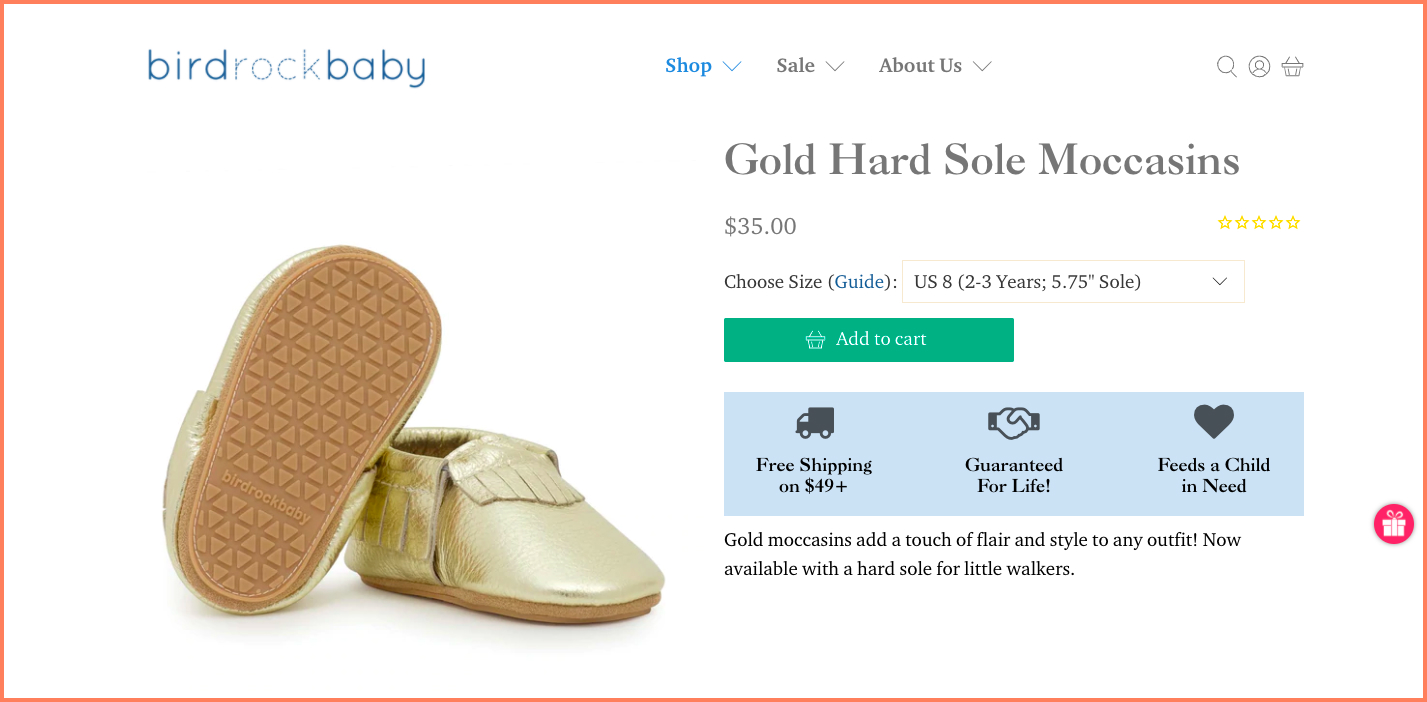
Task: Expand the Sale menu chevron
Action: 835,67
